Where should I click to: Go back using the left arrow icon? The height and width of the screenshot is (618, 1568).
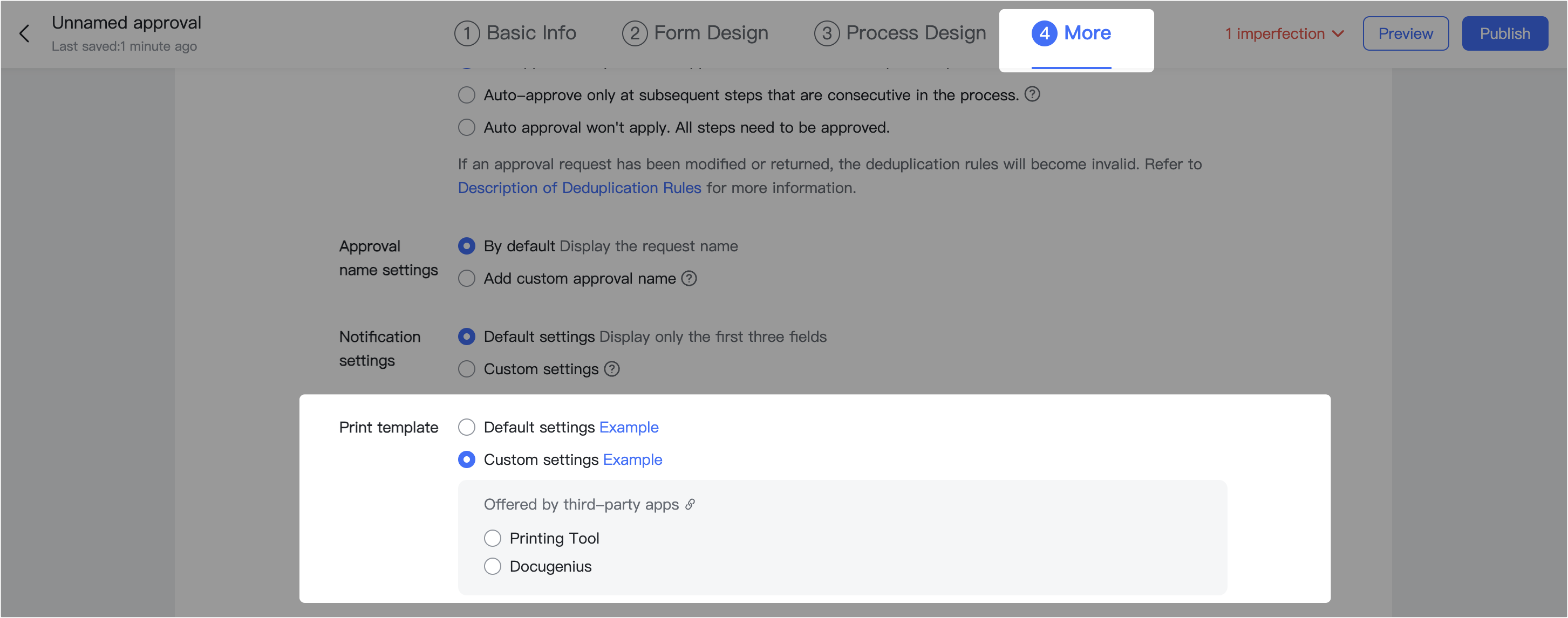click(x=24, y=33)
